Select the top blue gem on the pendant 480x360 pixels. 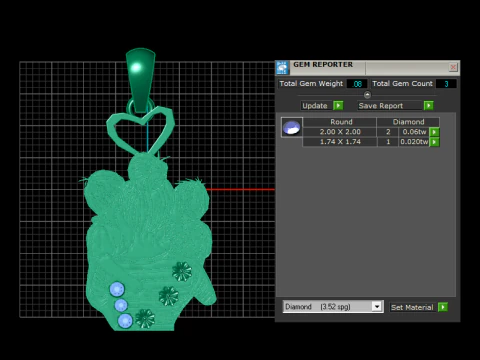click(x=117, y=289)
